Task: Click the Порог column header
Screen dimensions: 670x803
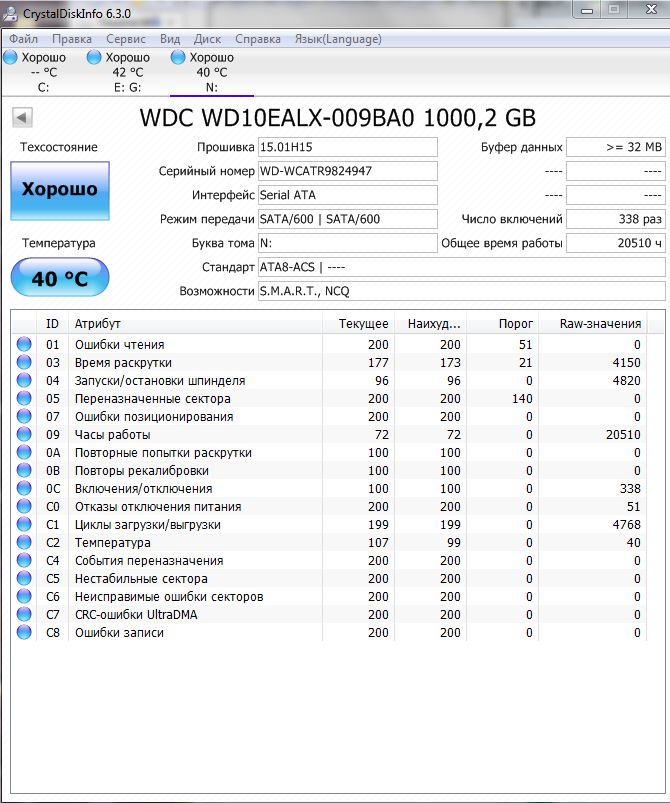Action: (x=502, y=324)
